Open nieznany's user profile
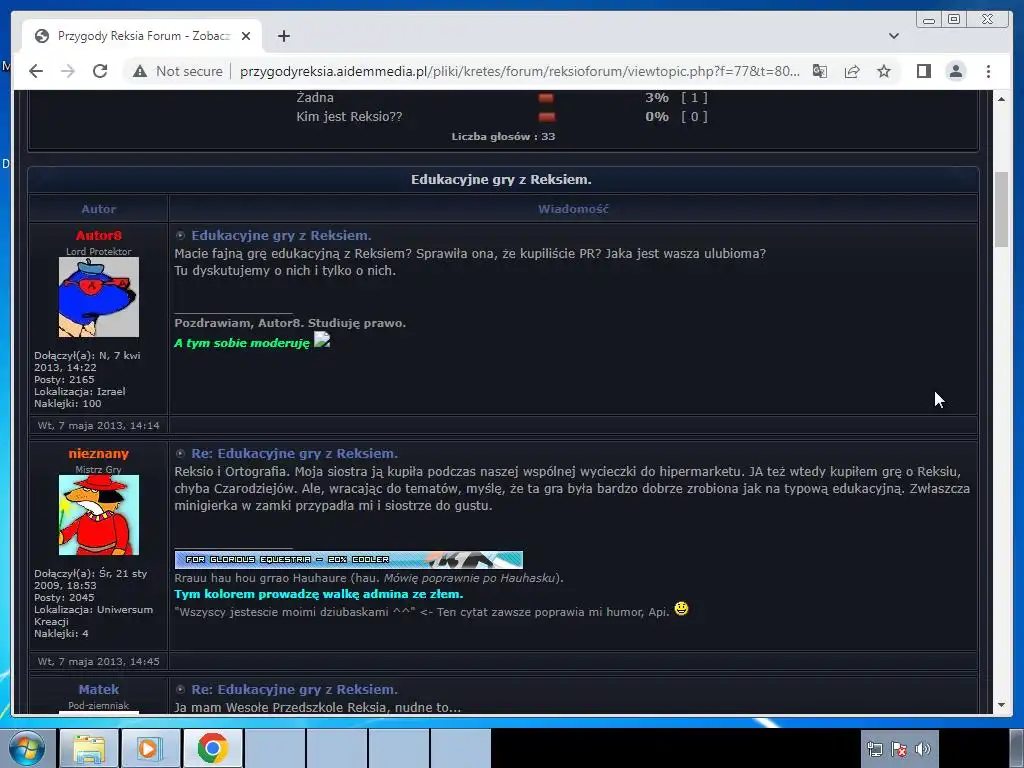This screenshot has width=1024, height=768. (99, 453)
